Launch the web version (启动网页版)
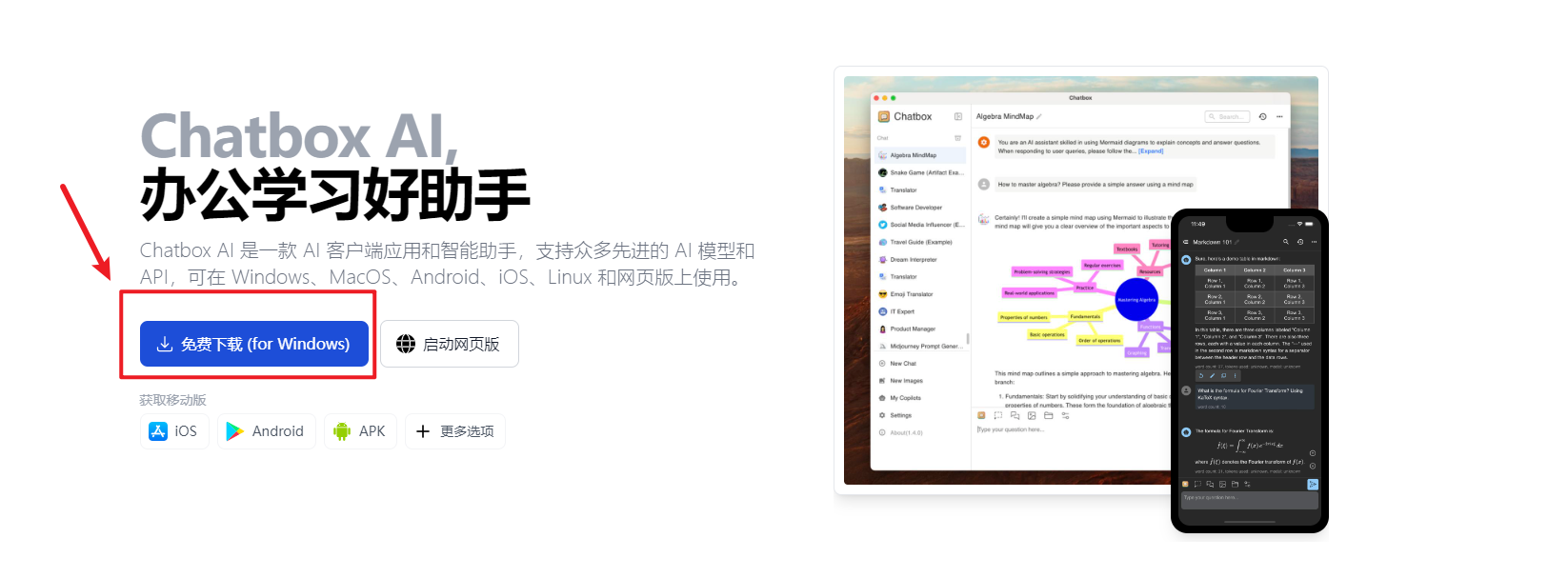 pyautogui.click(x=450, y=344)
